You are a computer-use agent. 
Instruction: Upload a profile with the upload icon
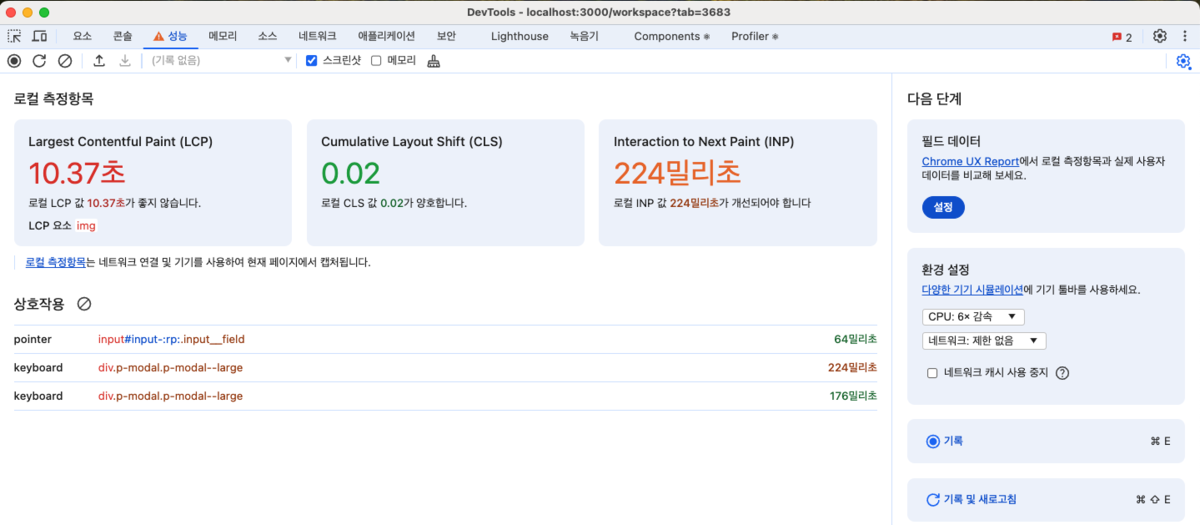(99, 61)
